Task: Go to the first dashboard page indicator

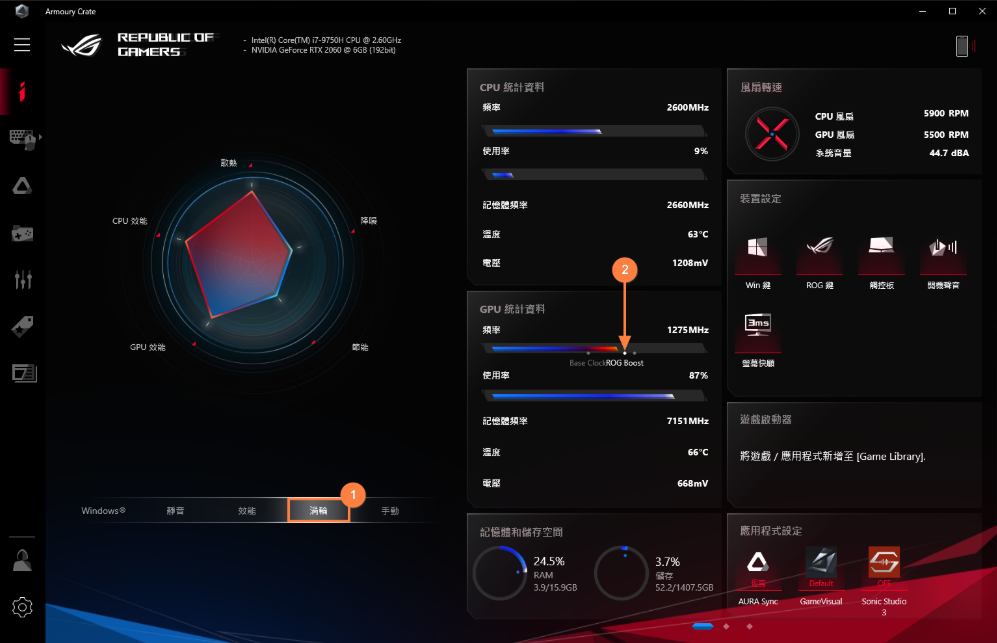Action: click(703, 626)
